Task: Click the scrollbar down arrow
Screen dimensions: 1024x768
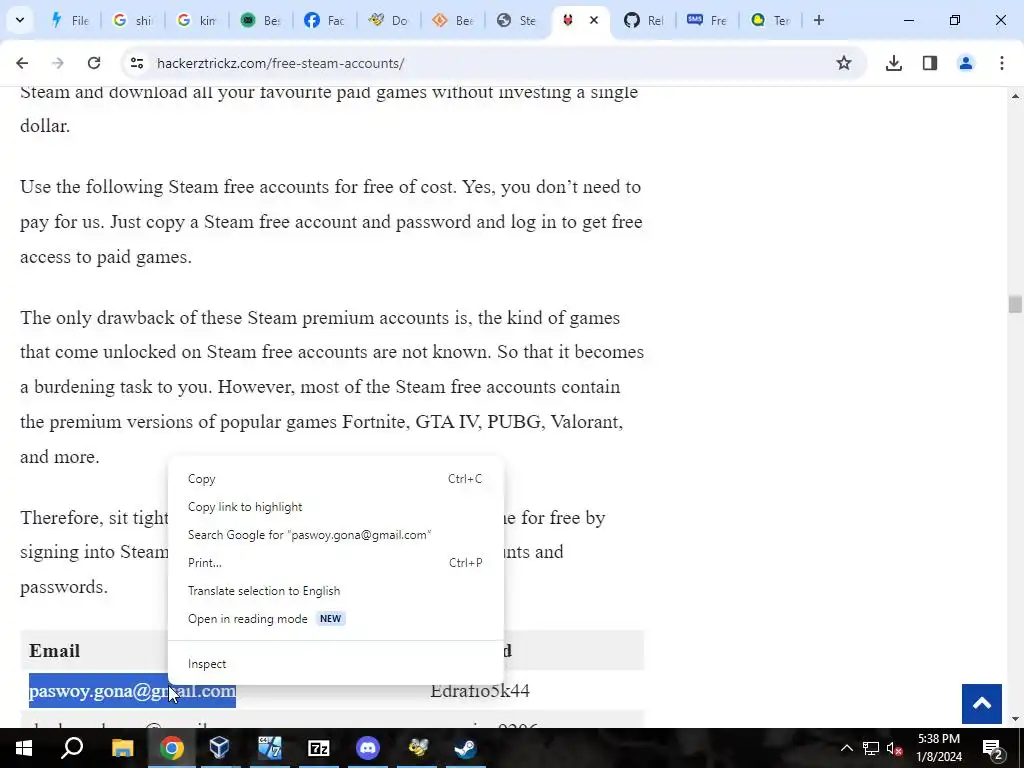Action: (x=1015, y=719)
